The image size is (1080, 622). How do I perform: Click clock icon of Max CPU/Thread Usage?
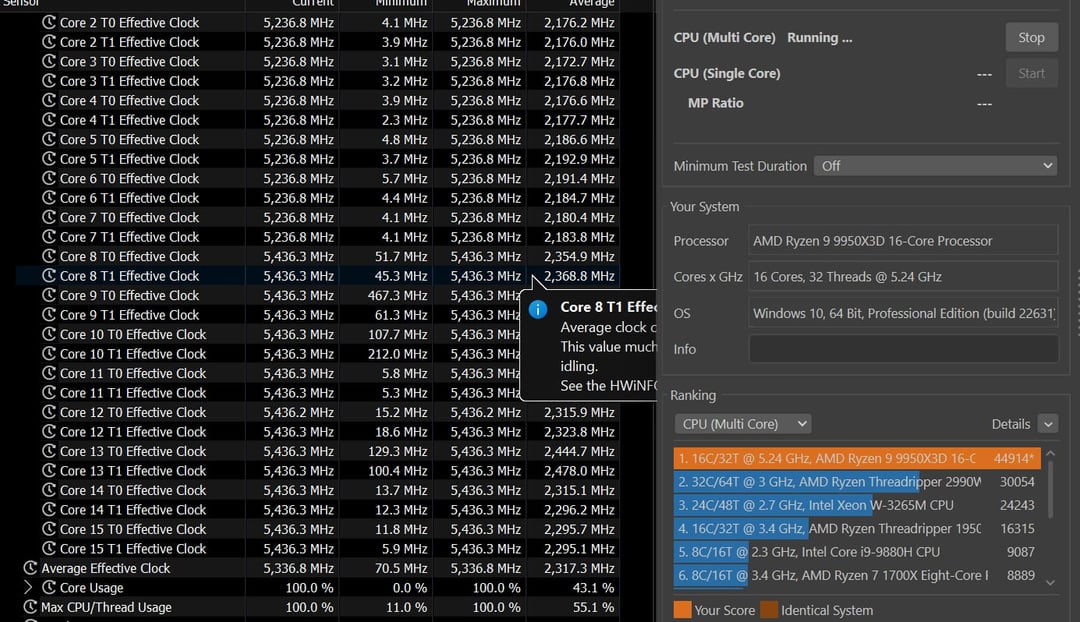(30, 607)
